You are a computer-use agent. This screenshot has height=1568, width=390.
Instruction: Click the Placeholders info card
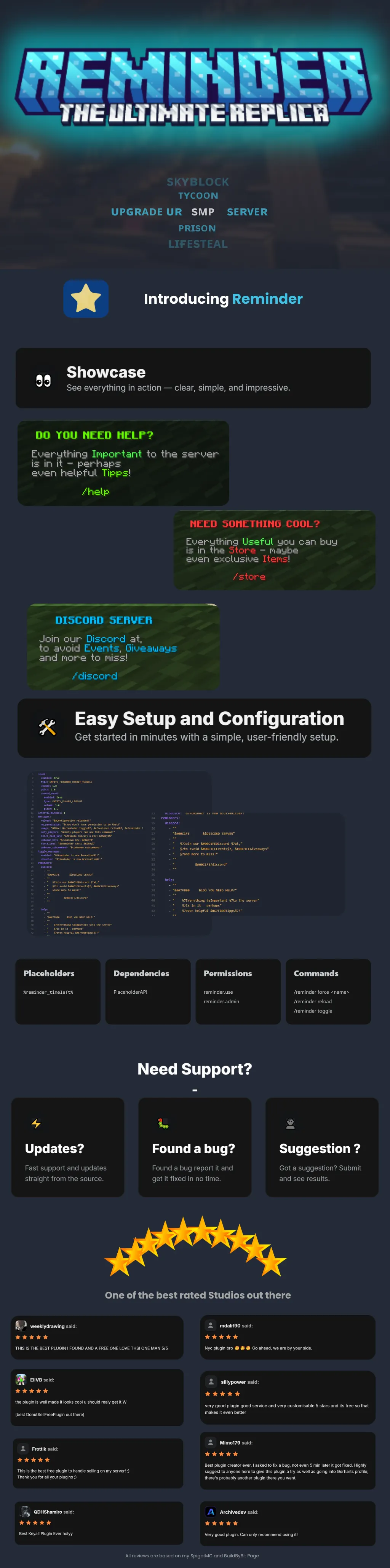(x=58, y=991)
